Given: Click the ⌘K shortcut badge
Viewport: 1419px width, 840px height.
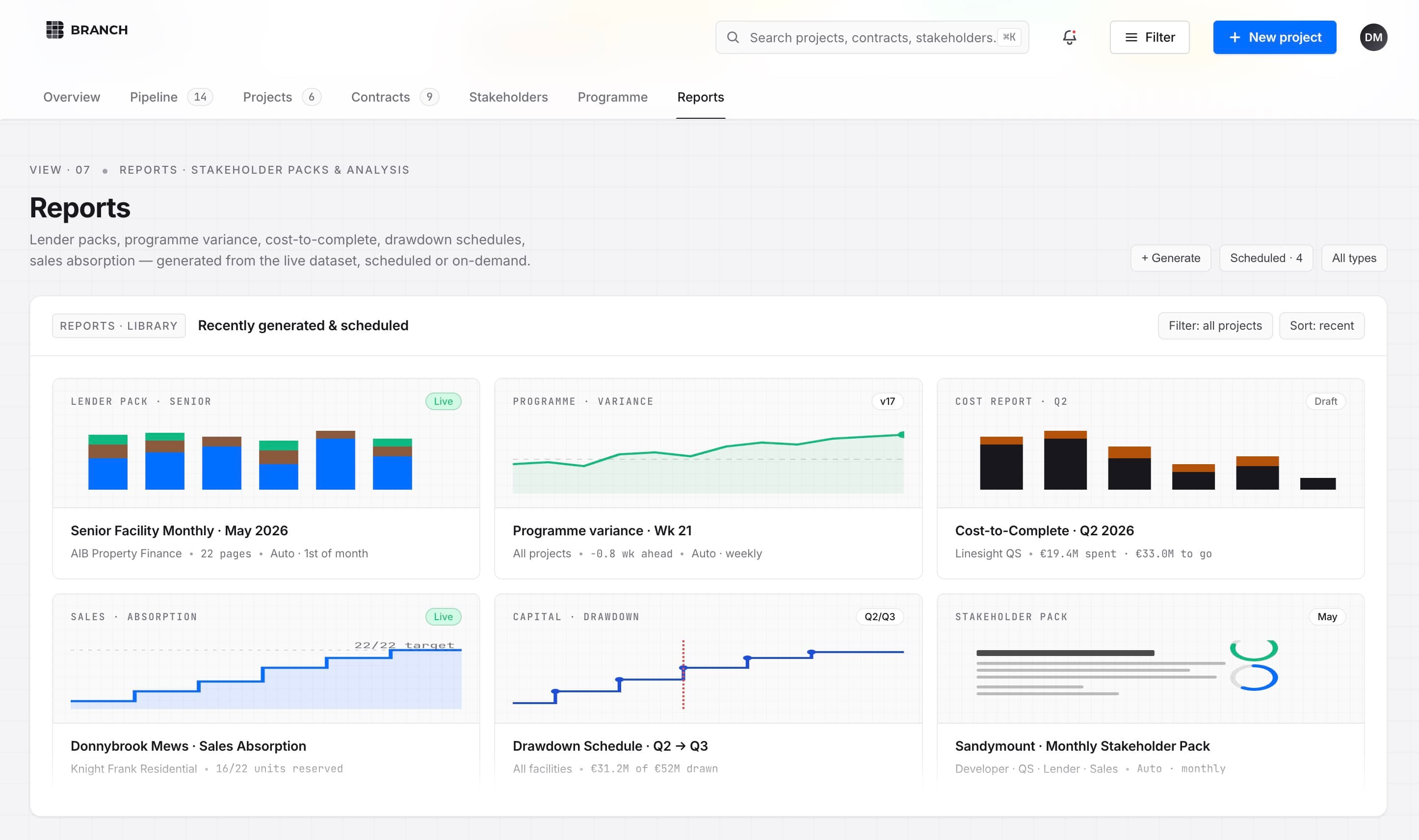Looking at the screenshot, I should pos(1009,37).
